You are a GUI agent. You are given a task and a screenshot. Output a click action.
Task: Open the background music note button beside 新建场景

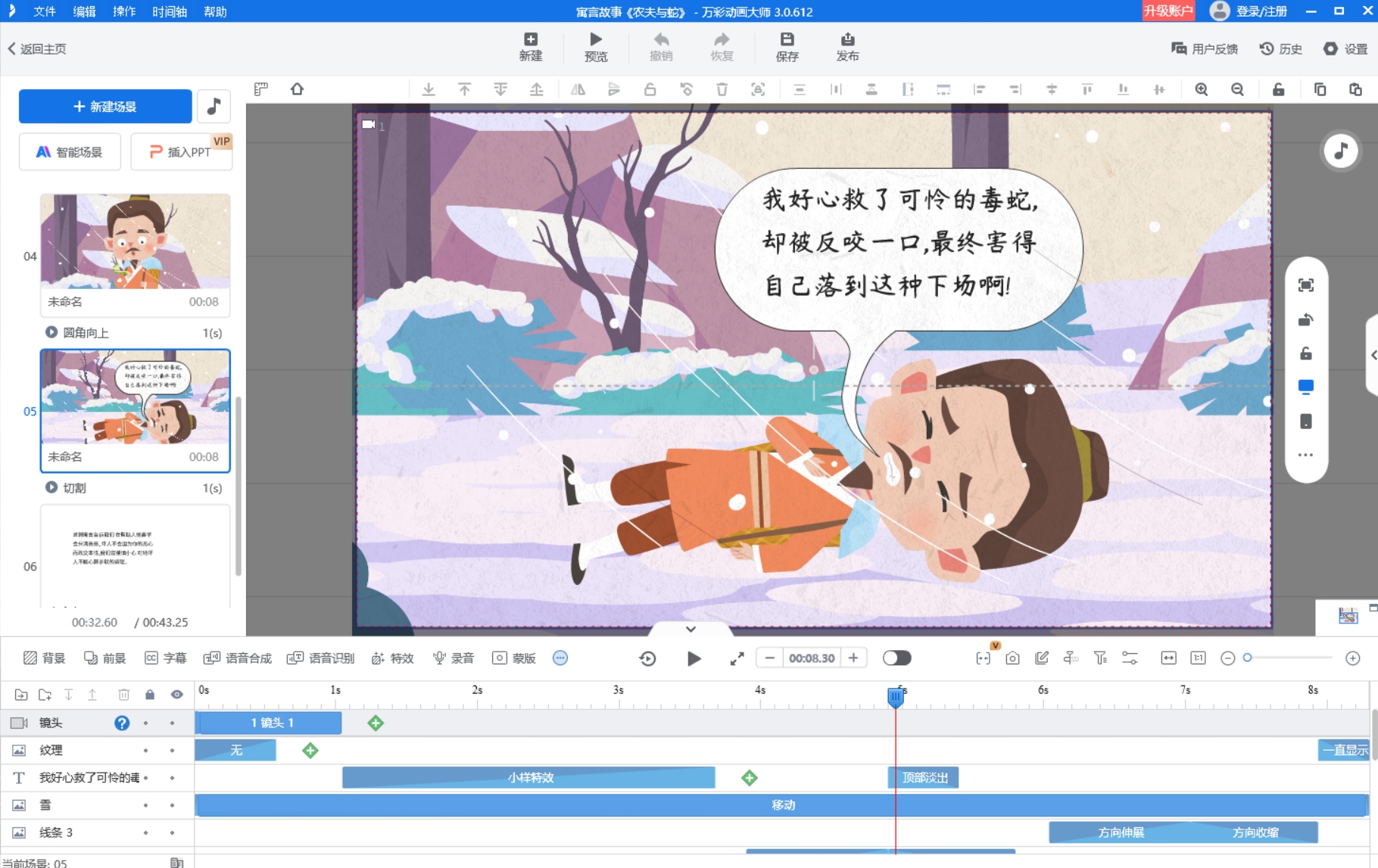(214, 106)
